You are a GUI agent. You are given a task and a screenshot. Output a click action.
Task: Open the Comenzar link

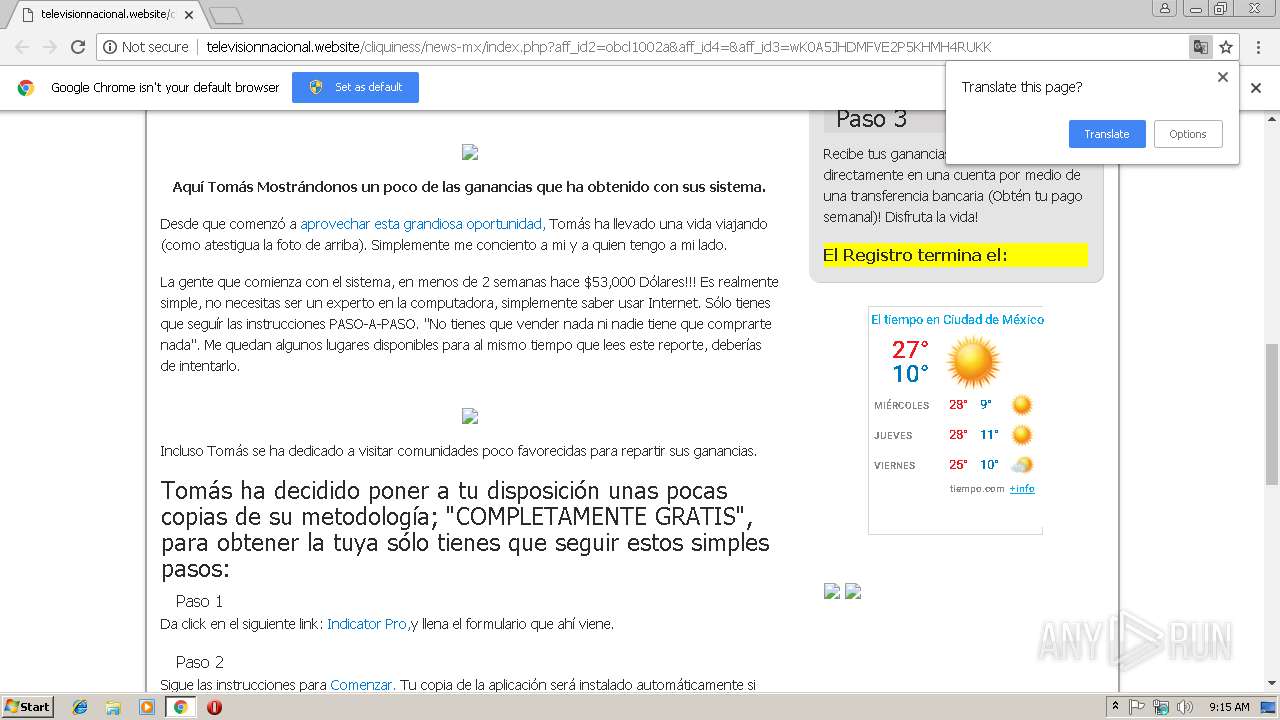pos(362,685)
